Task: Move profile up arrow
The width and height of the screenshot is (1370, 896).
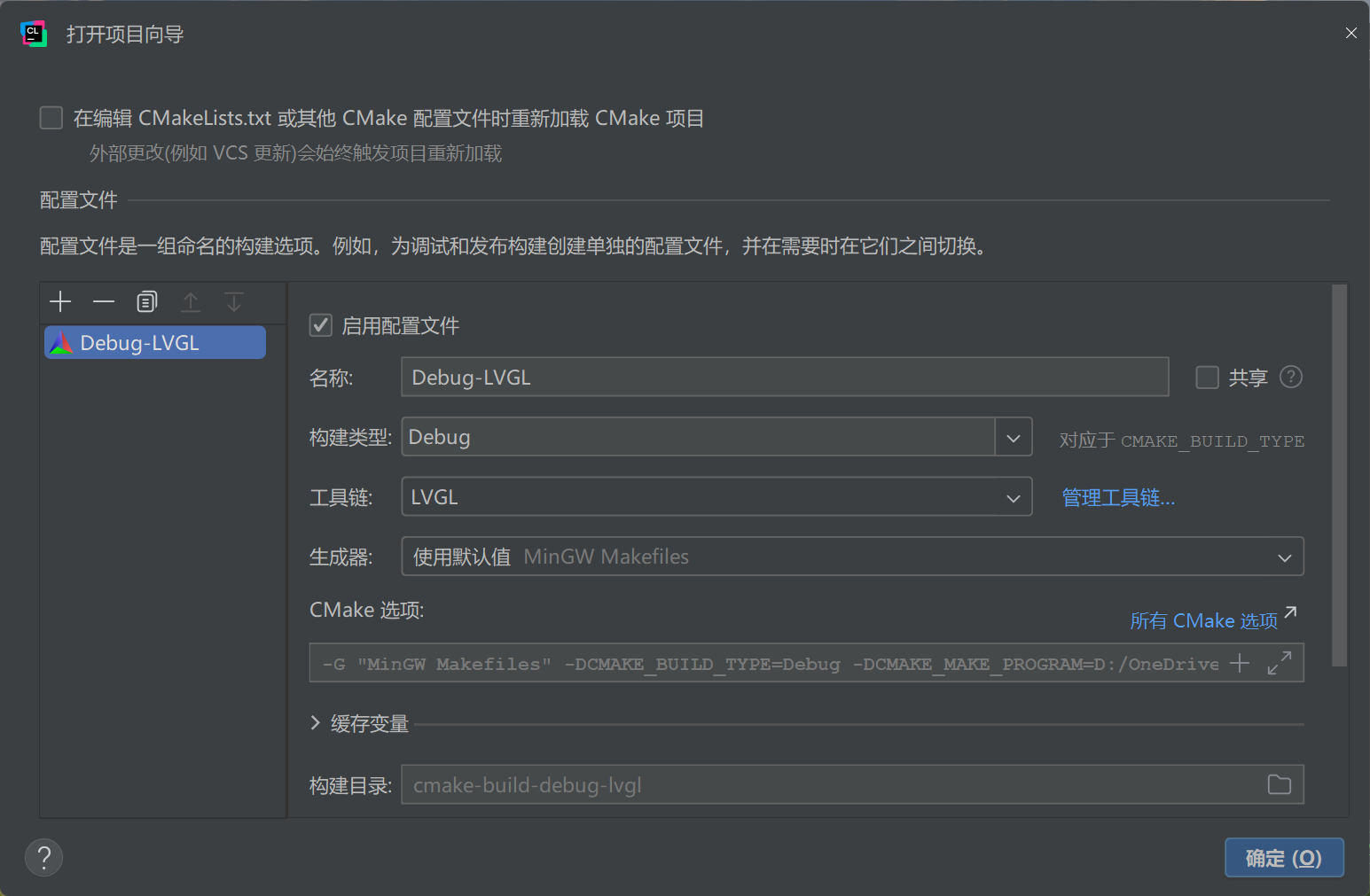Action: [191, 302]
